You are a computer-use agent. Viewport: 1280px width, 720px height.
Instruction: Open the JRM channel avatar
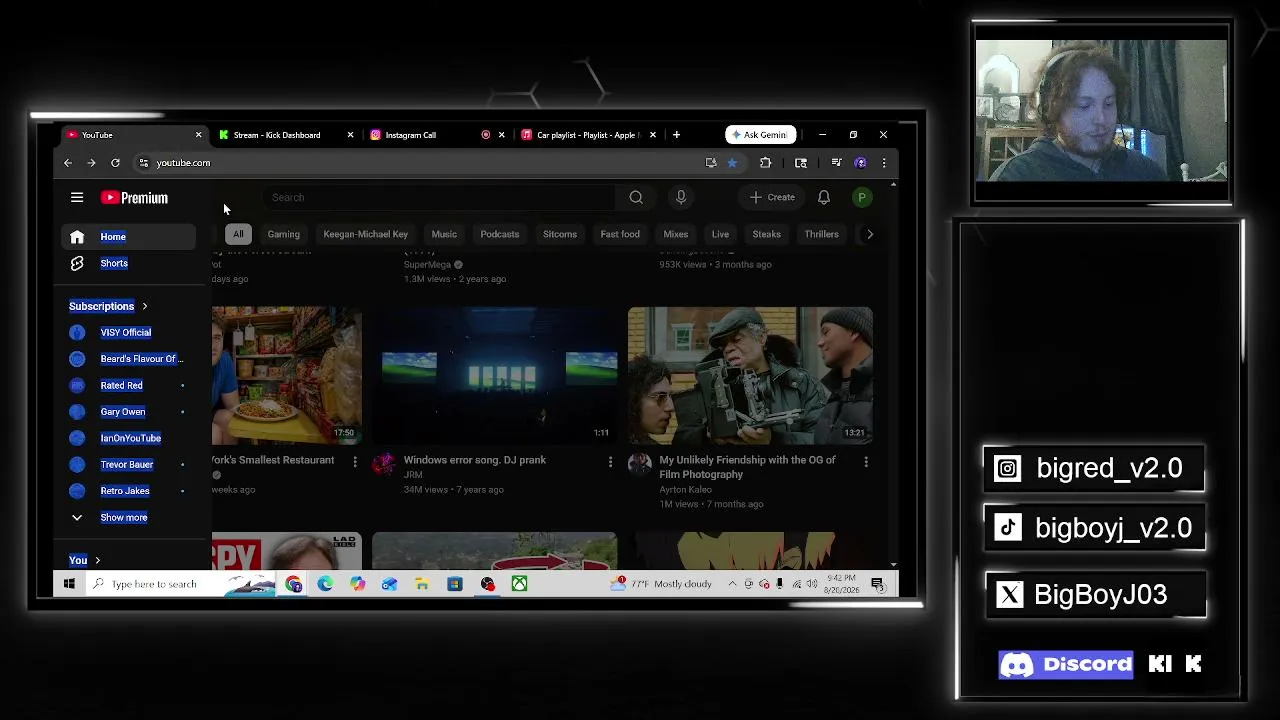pos(384,463)
